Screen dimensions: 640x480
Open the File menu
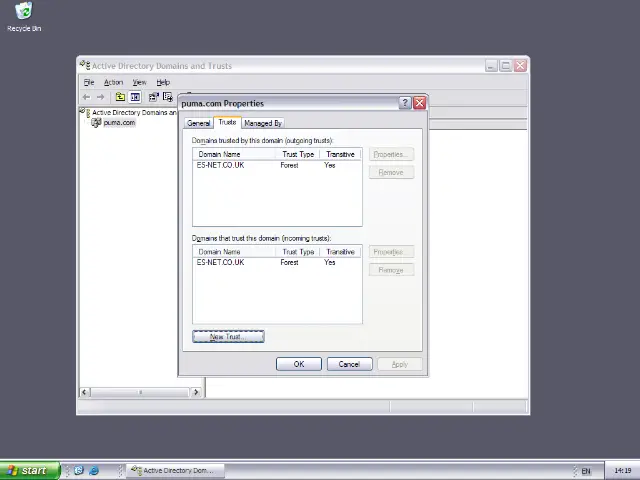pyautogui.click(x=89, y=82)
